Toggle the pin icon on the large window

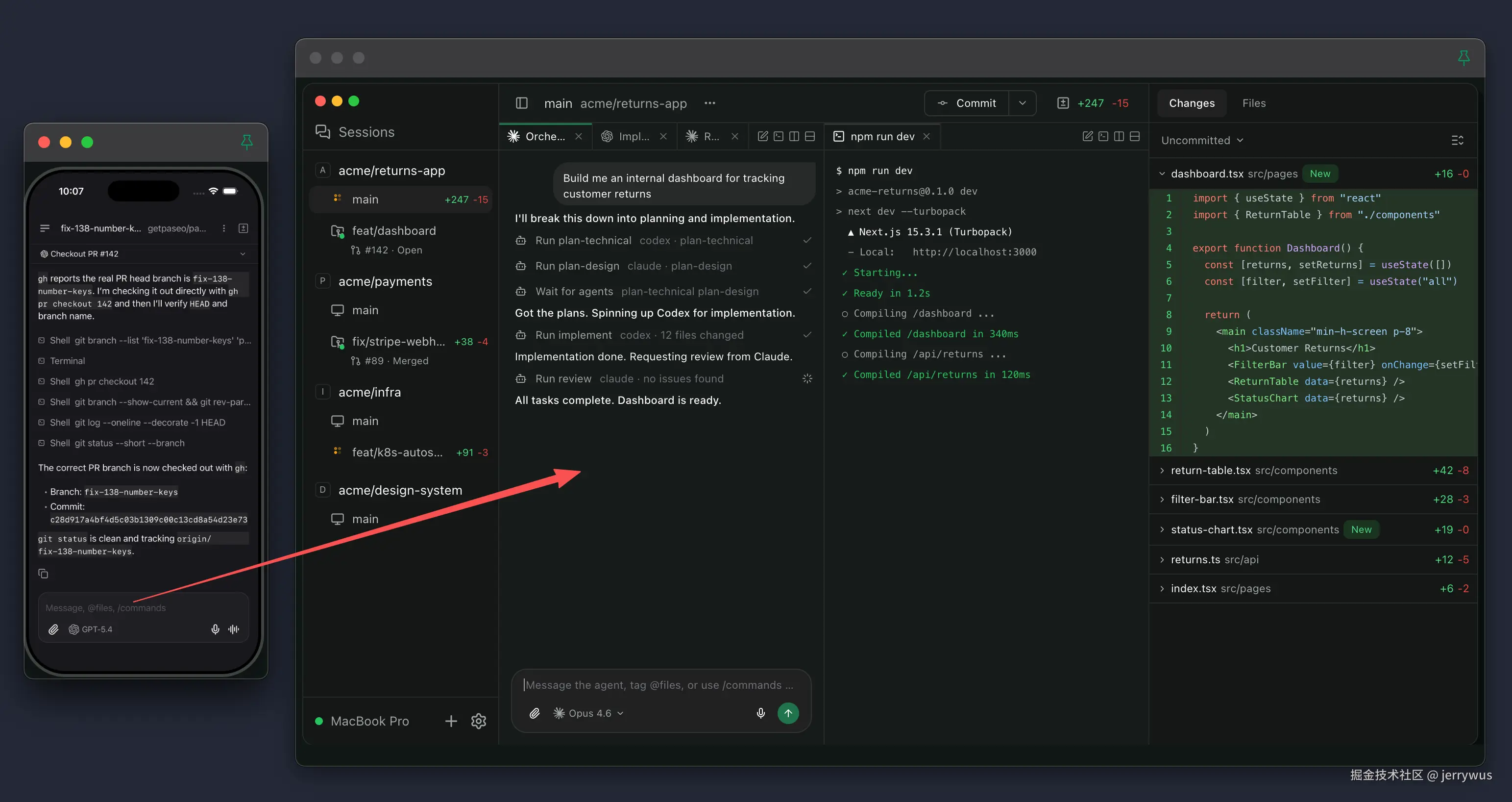[1463, 57]
